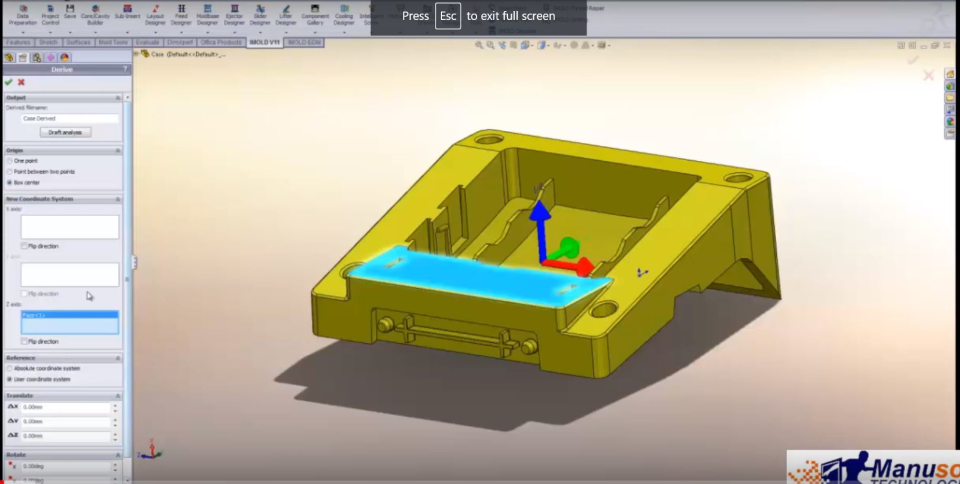Launch the Core/Cavity Builder
This screenshot has height=484, width=960.
(95, 15)
